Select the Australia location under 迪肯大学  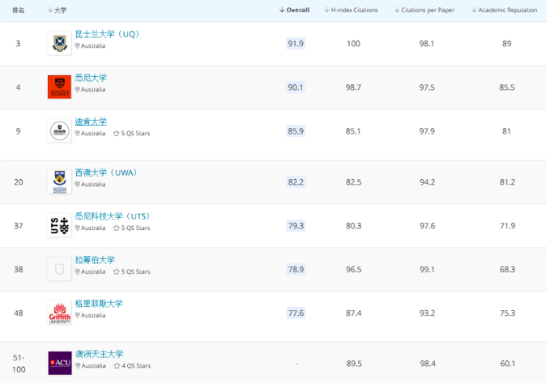coord(90,133)
